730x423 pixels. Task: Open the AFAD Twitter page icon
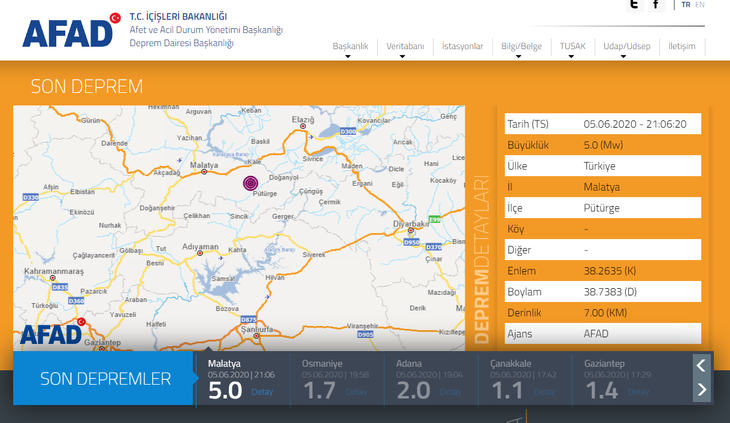tap(633, 5)
